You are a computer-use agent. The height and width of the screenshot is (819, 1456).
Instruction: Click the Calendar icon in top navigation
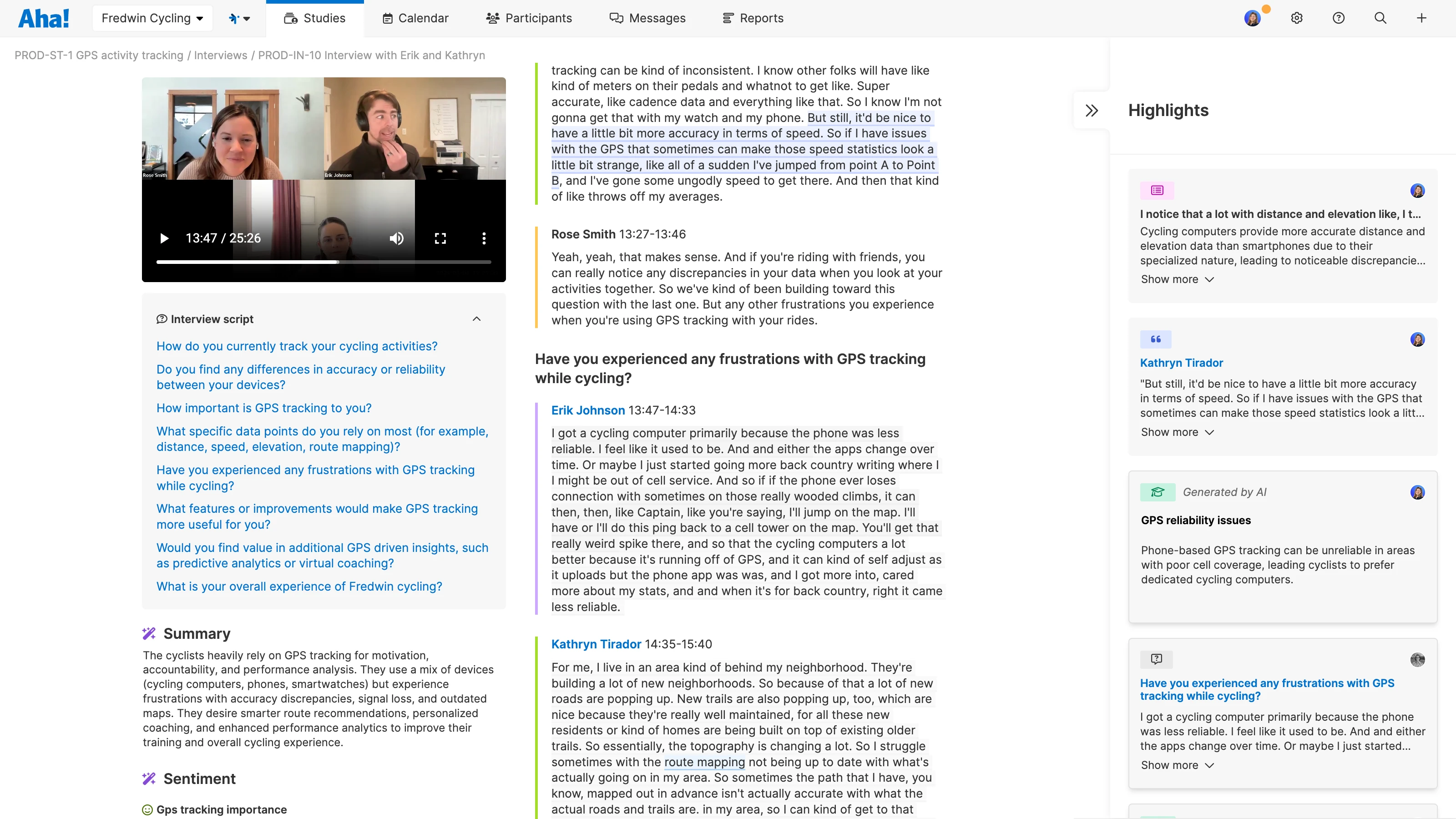pyautogui.click(x=388, y=18)
